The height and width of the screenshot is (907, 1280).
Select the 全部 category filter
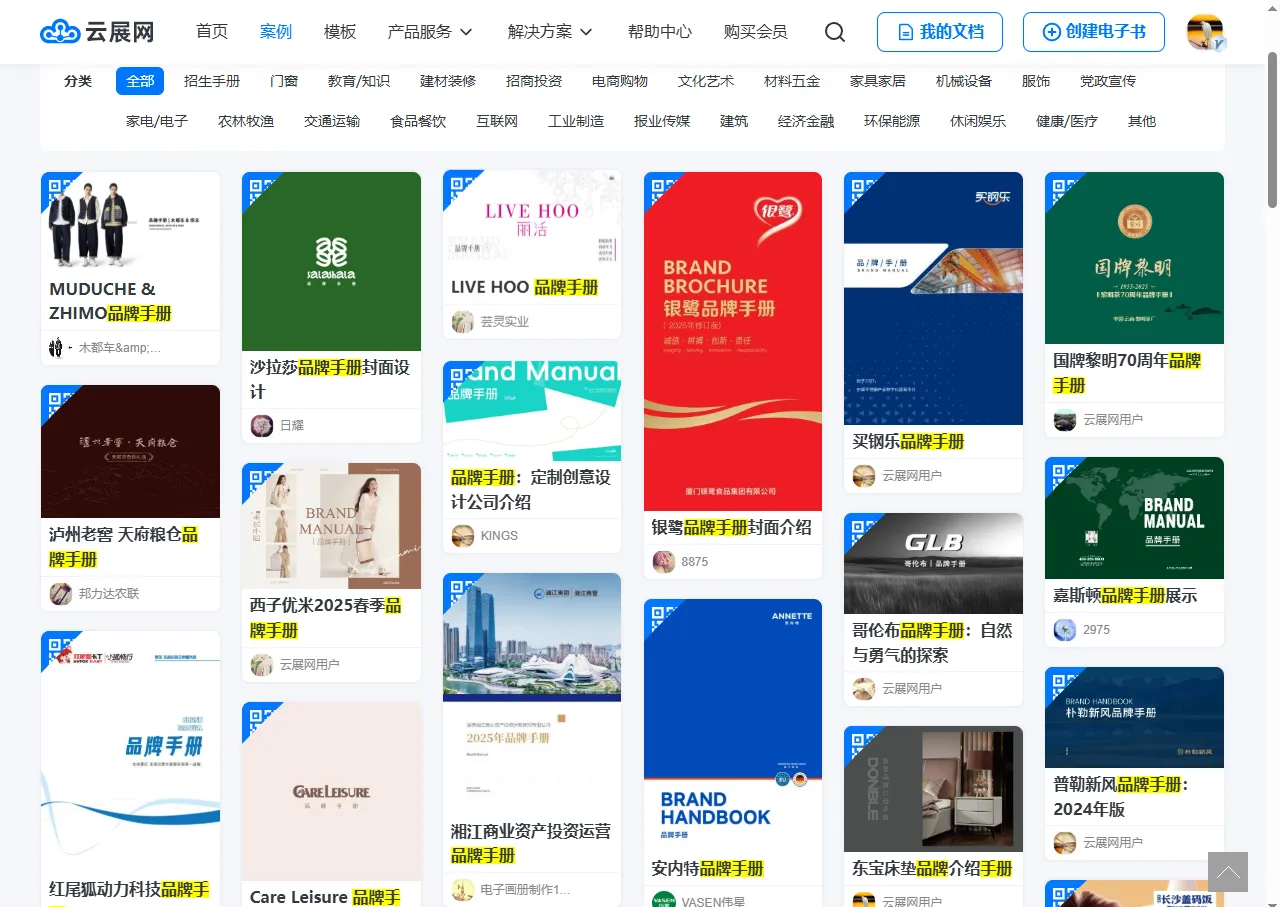point(140,81)
